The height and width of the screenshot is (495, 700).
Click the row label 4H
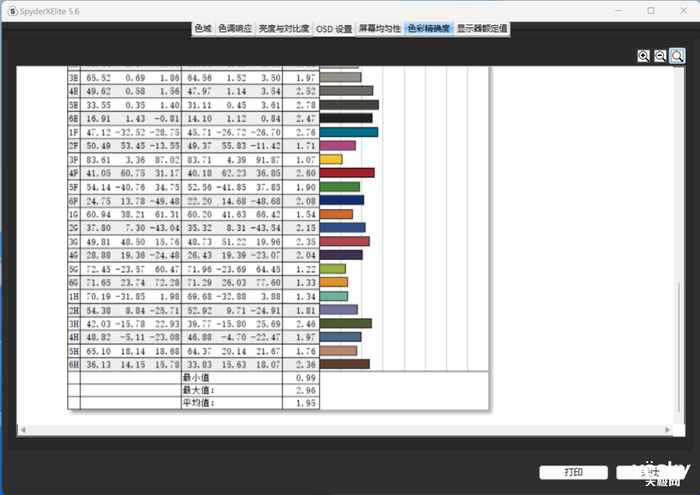point(74,337)
